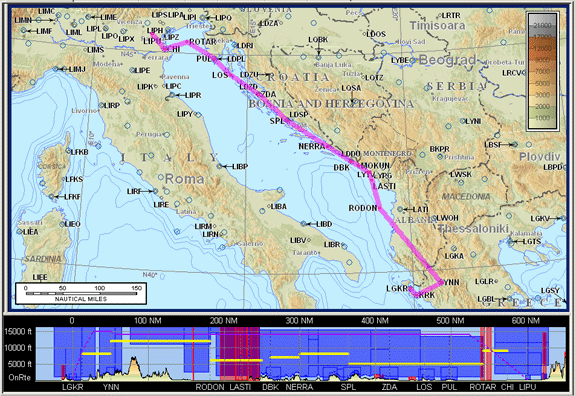Screen dimensions: 576x396
Task: Click the NERRA waypoint label on map
Action: click(x=312, y=146)
